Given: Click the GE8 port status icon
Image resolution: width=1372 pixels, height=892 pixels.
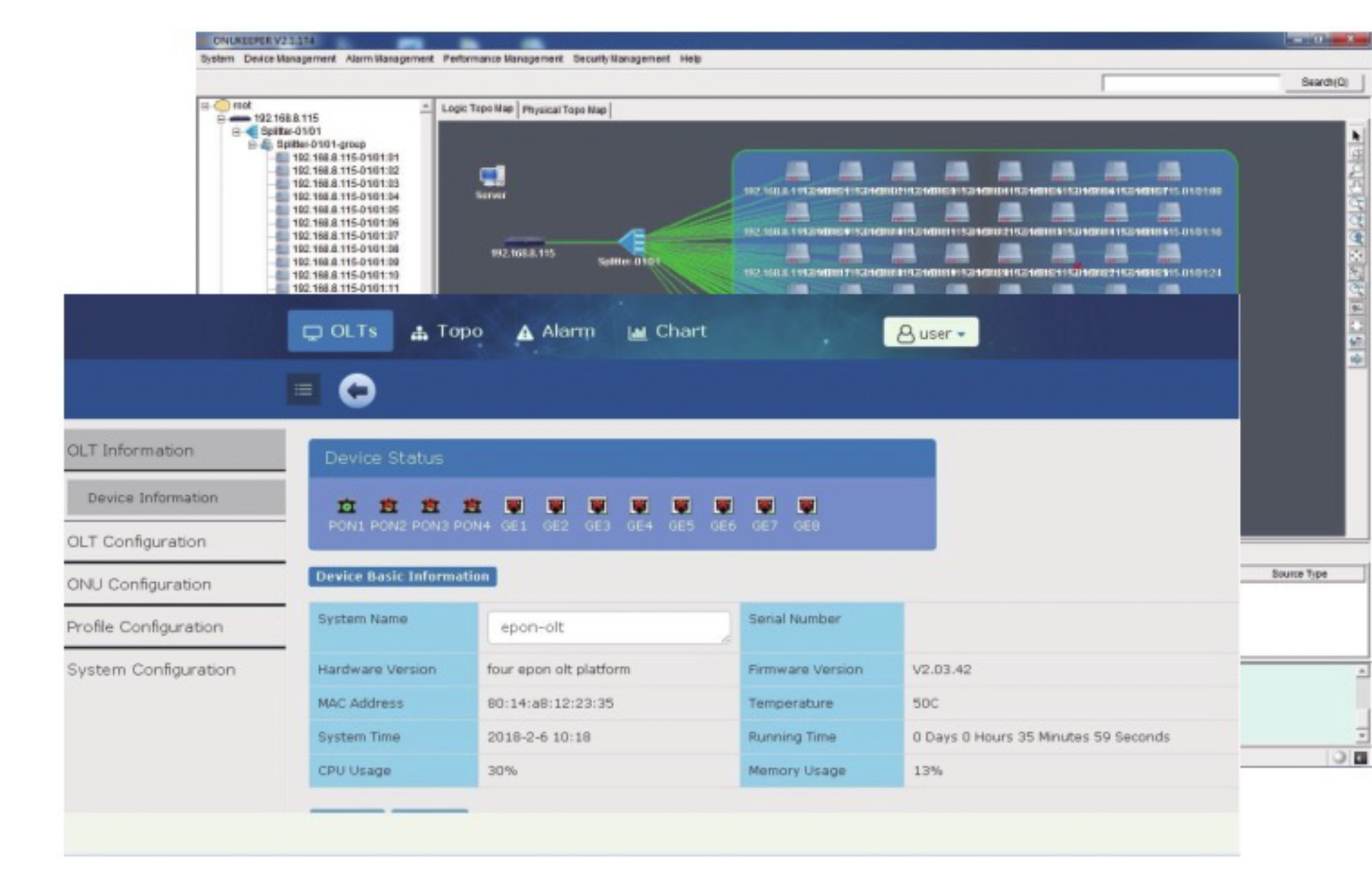Looking at the screenshot, I should (806, 506).
